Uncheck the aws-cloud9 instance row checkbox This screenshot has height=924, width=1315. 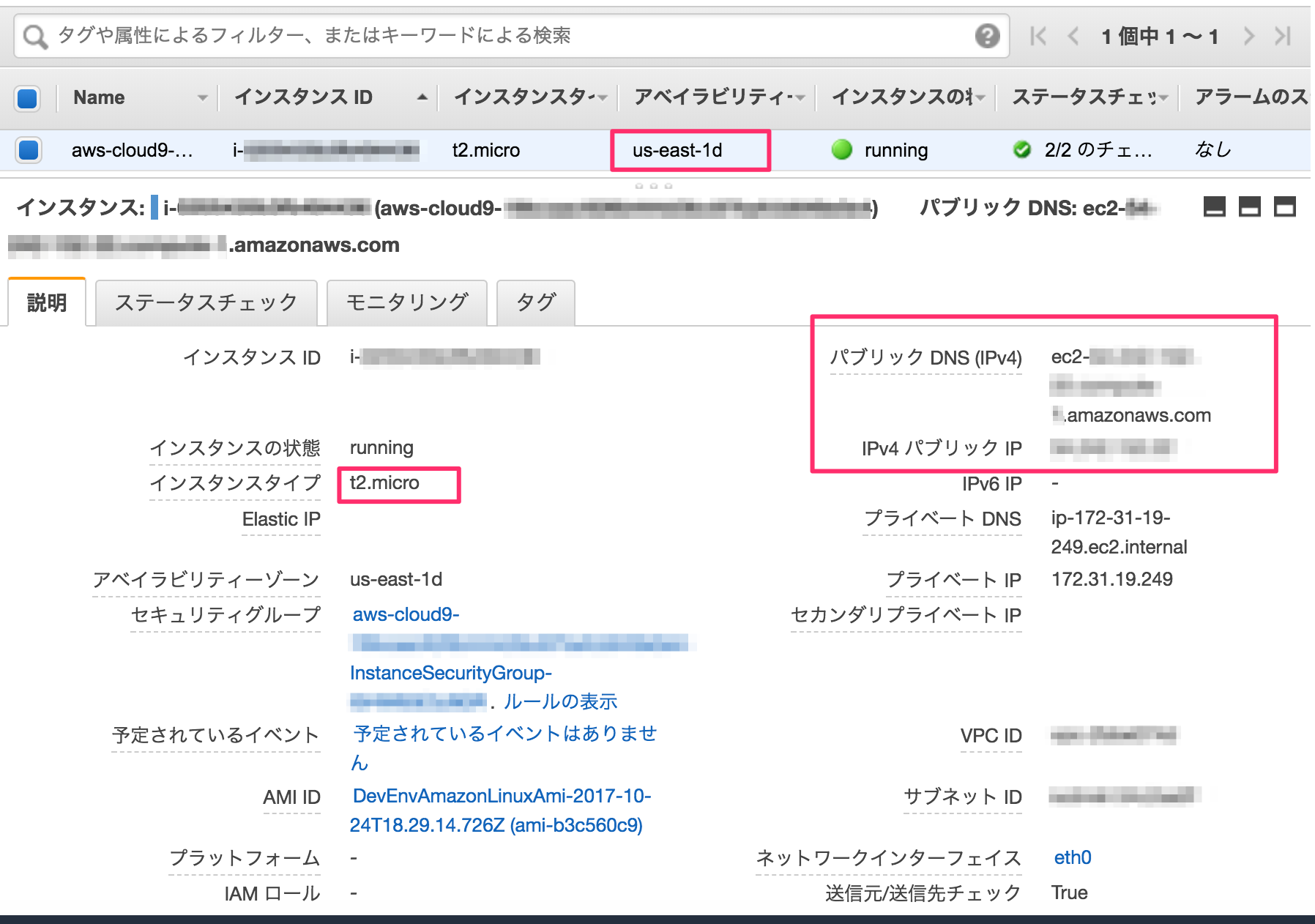[x=28, y=150]
